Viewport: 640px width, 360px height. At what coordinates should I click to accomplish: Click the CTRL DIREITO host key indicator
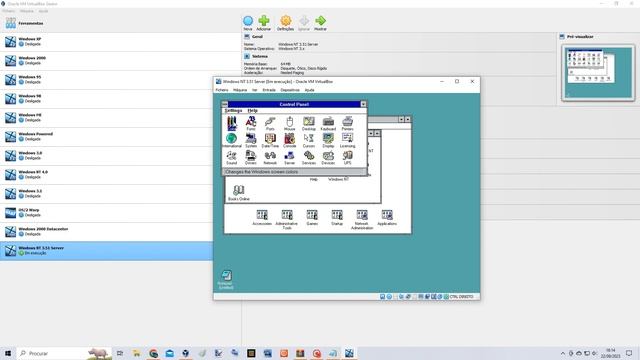(461, 297)
